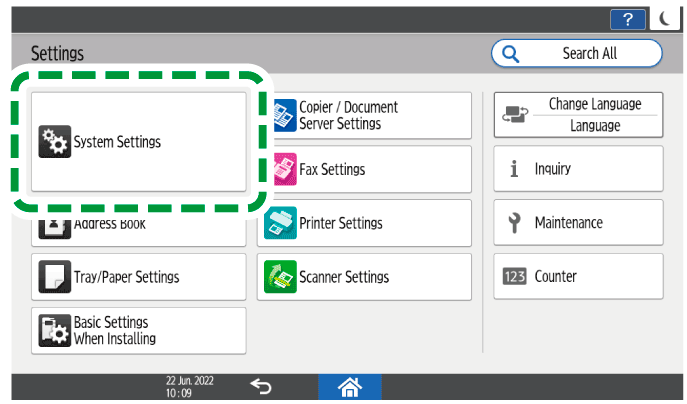The width and height of the screenshot is (687, 404).
Task: Tap the Scanner Settings label
Action: [344, 277]
